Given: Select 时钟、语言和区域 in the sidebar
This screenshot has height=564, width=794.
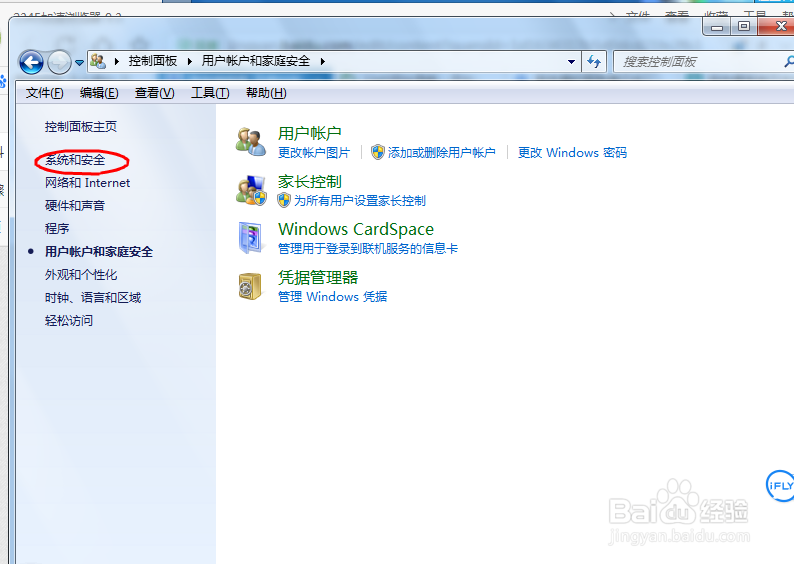Looking at the screenshot, I should click(93, 298).
